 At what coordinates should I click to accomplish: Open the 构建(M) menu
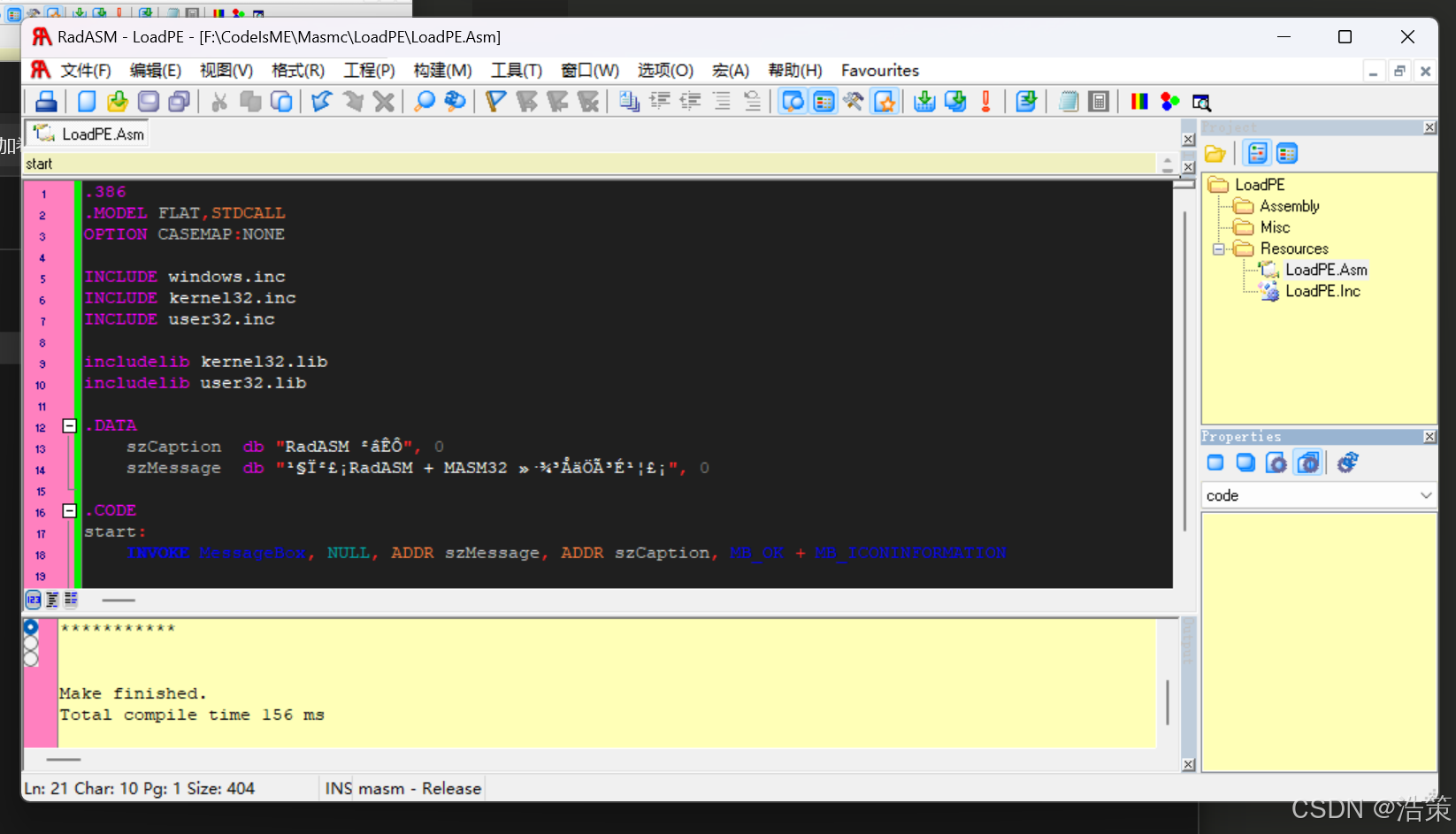click(x=442, y=71)
